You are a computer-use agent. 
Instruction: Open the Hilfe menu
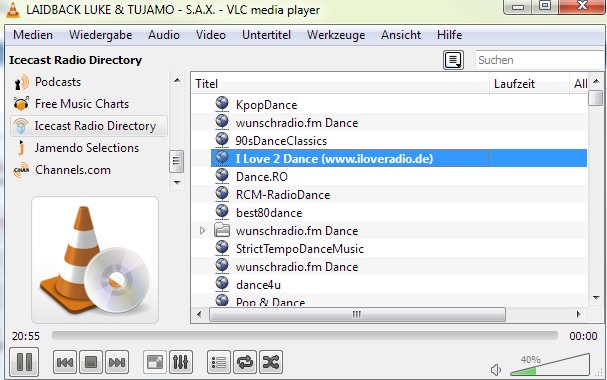[x=449, y=35]
